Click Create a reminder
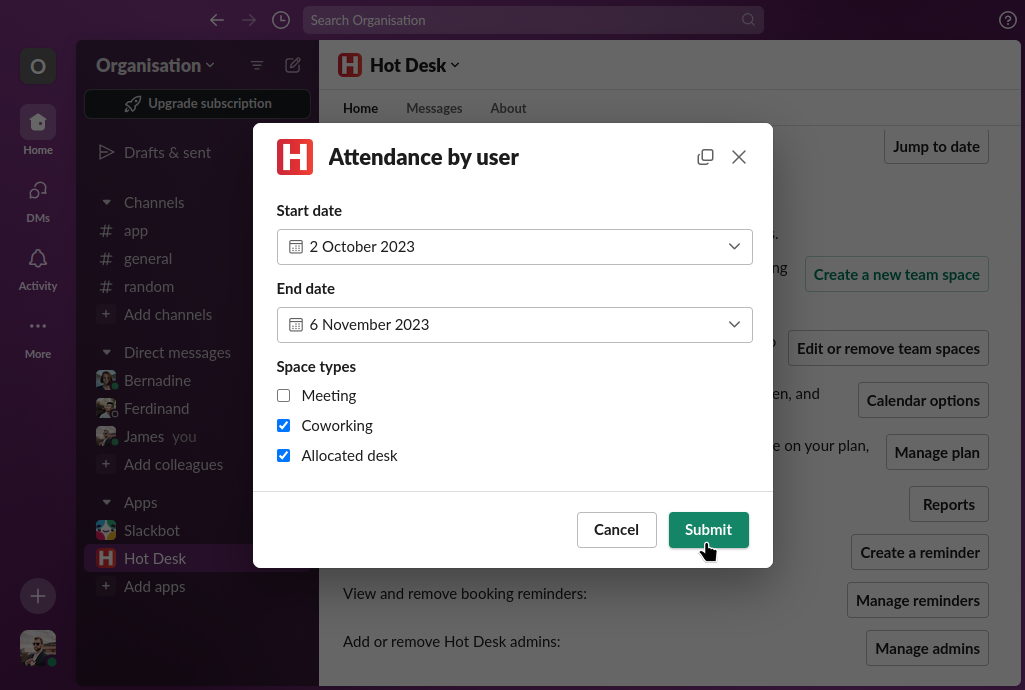The image size is (1025, 690). pos(920,553)
